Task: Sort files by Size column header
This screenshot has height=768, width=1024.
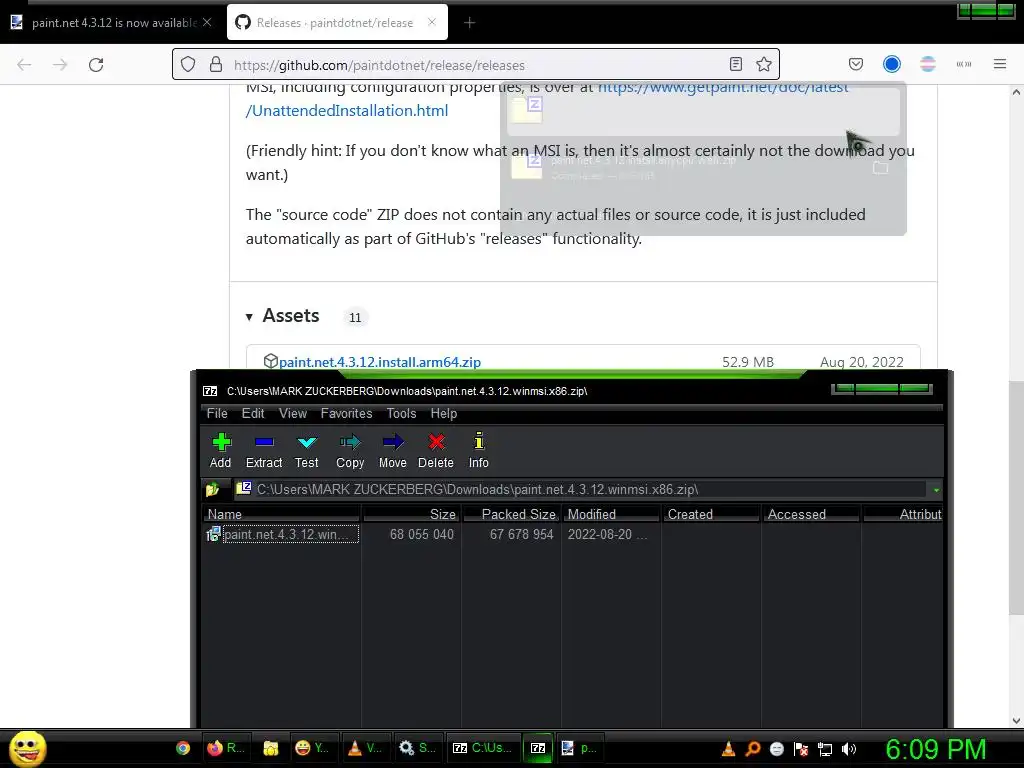Action: [x=411, y=514]
